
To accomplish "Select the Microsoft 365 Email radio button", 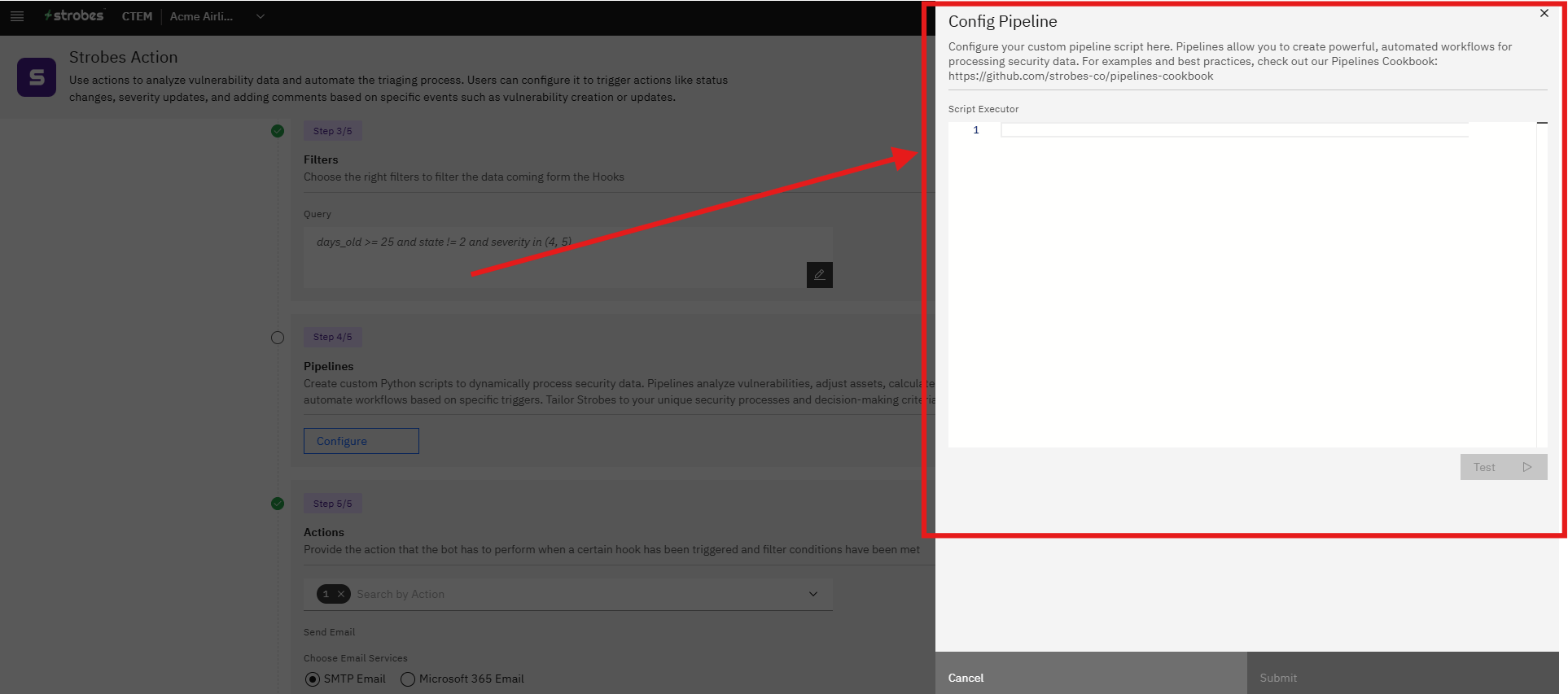I will tap(408, 679).
